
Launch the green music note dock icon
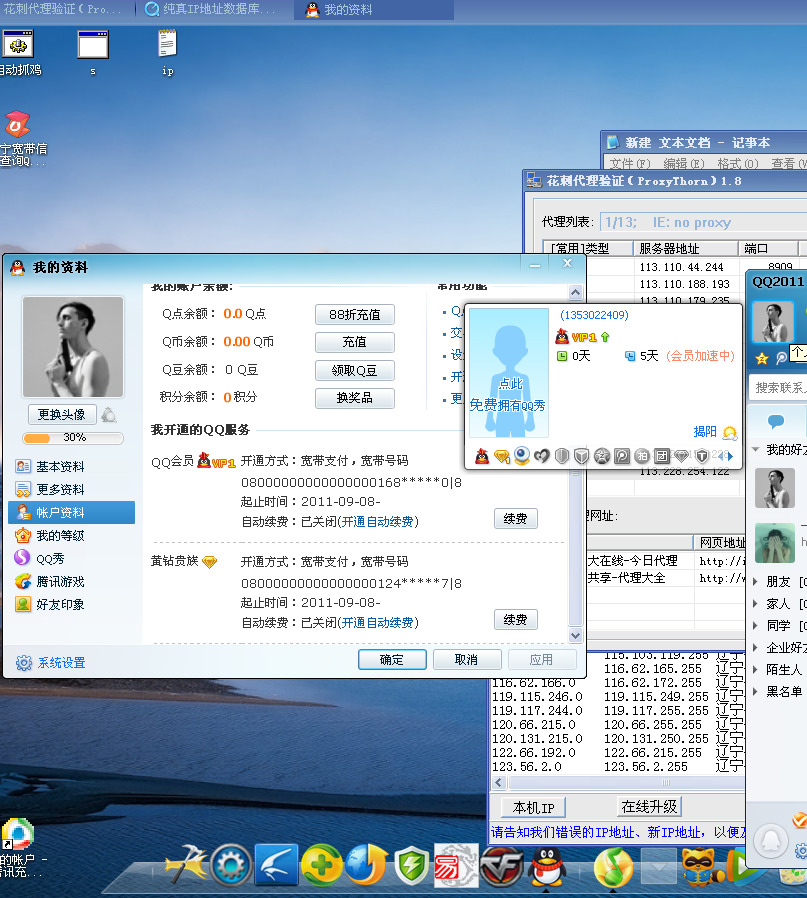pos(613,867)
